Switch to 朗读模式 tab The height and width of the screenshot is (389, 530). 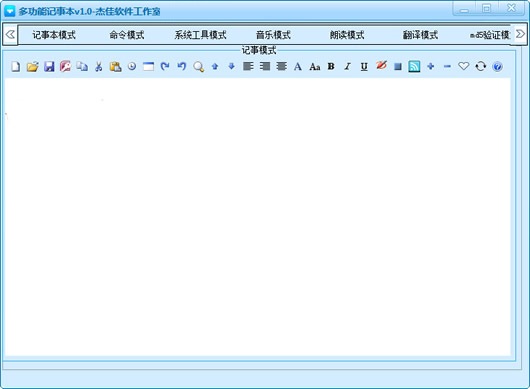(347, 35)
